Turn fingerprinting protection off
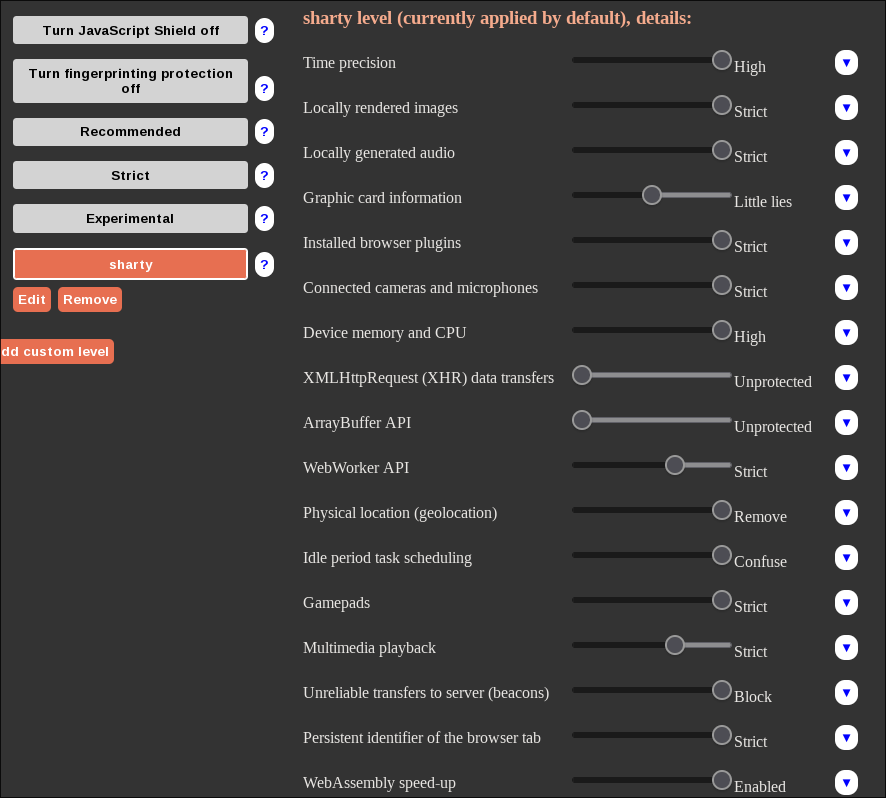Image resolution: width=886 pixels, height=798 pixels. click(x=131, y=81)
